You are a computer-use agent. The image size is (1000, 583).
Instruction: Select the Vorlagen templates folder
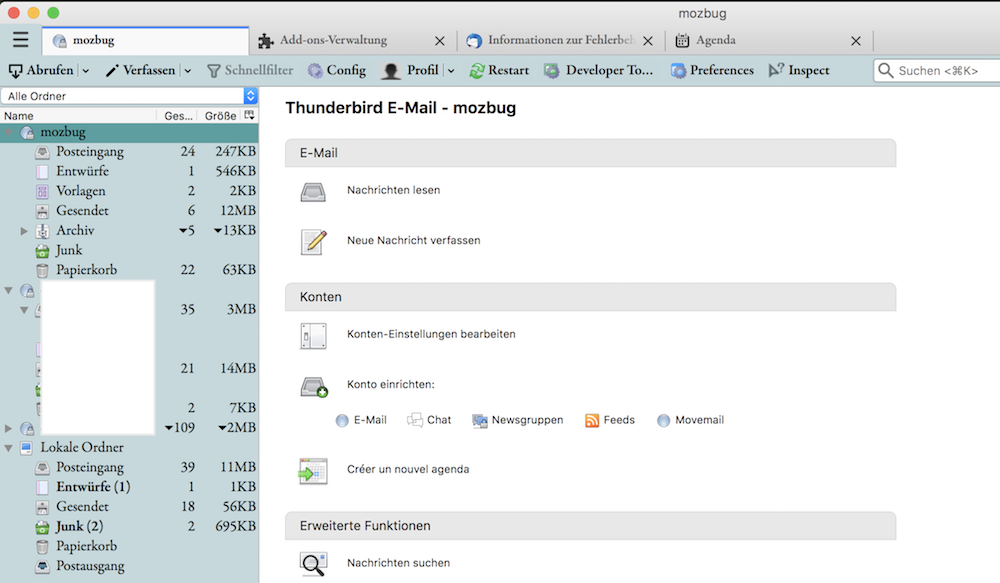coord(80,191)
